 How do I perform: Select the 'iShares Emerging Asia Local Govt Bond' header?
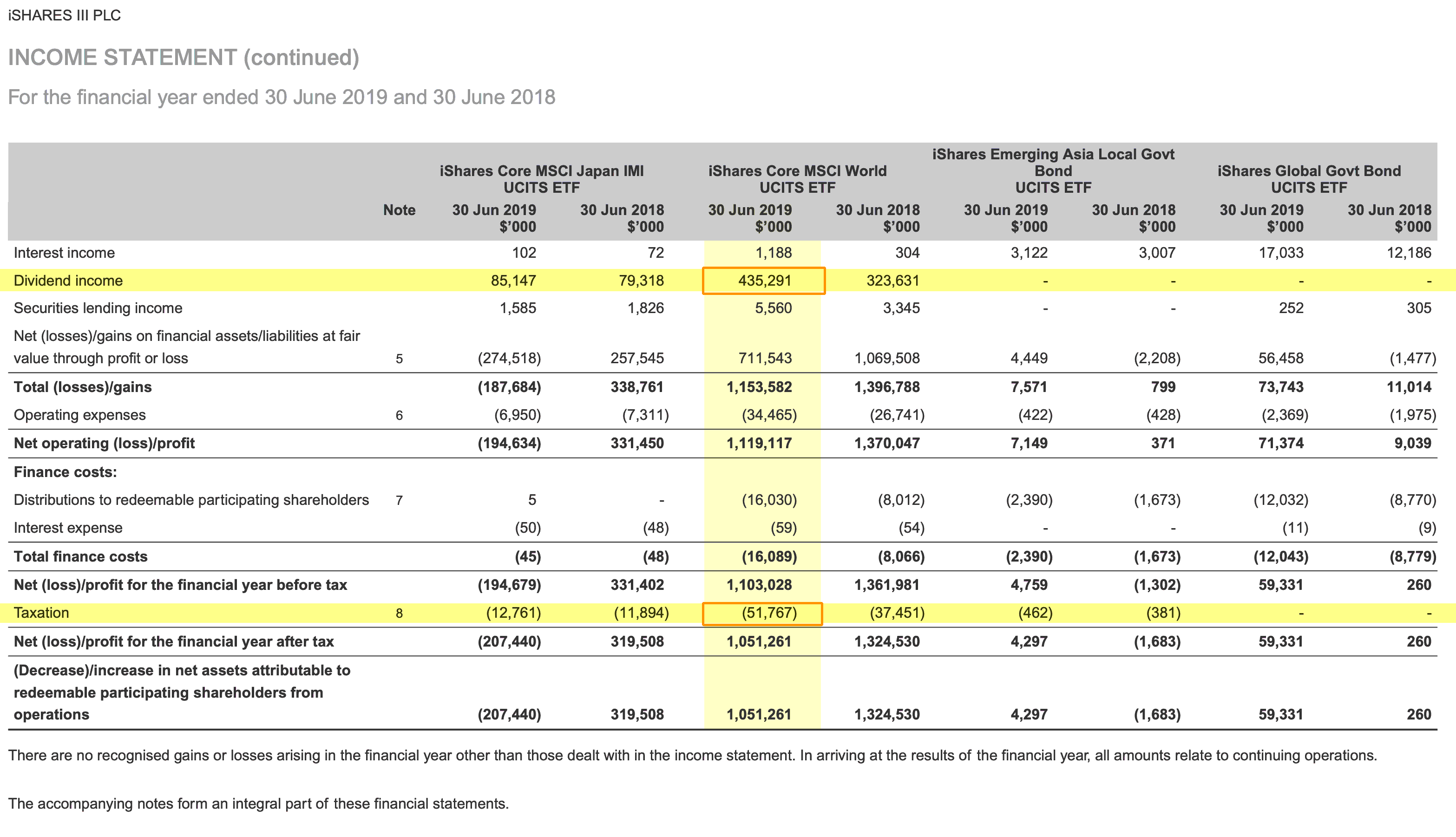pos(1053,171)
